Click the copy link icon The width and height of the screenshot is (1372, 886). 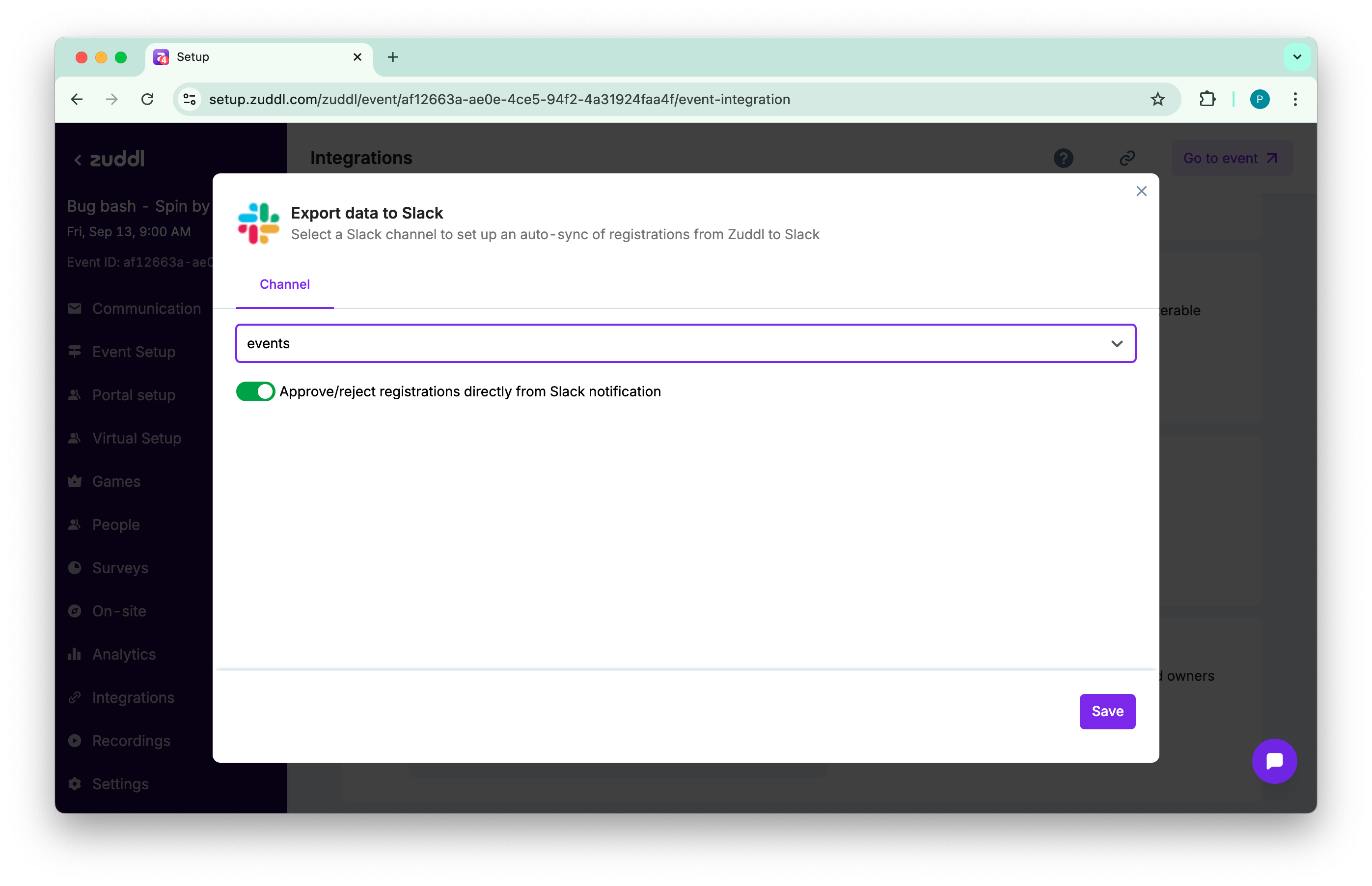tap(1127, 158)
